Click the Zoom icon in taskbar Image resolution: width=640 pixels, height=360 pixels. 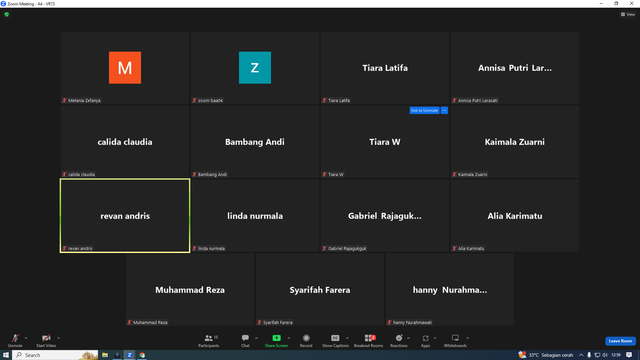[x=129, y=355]
